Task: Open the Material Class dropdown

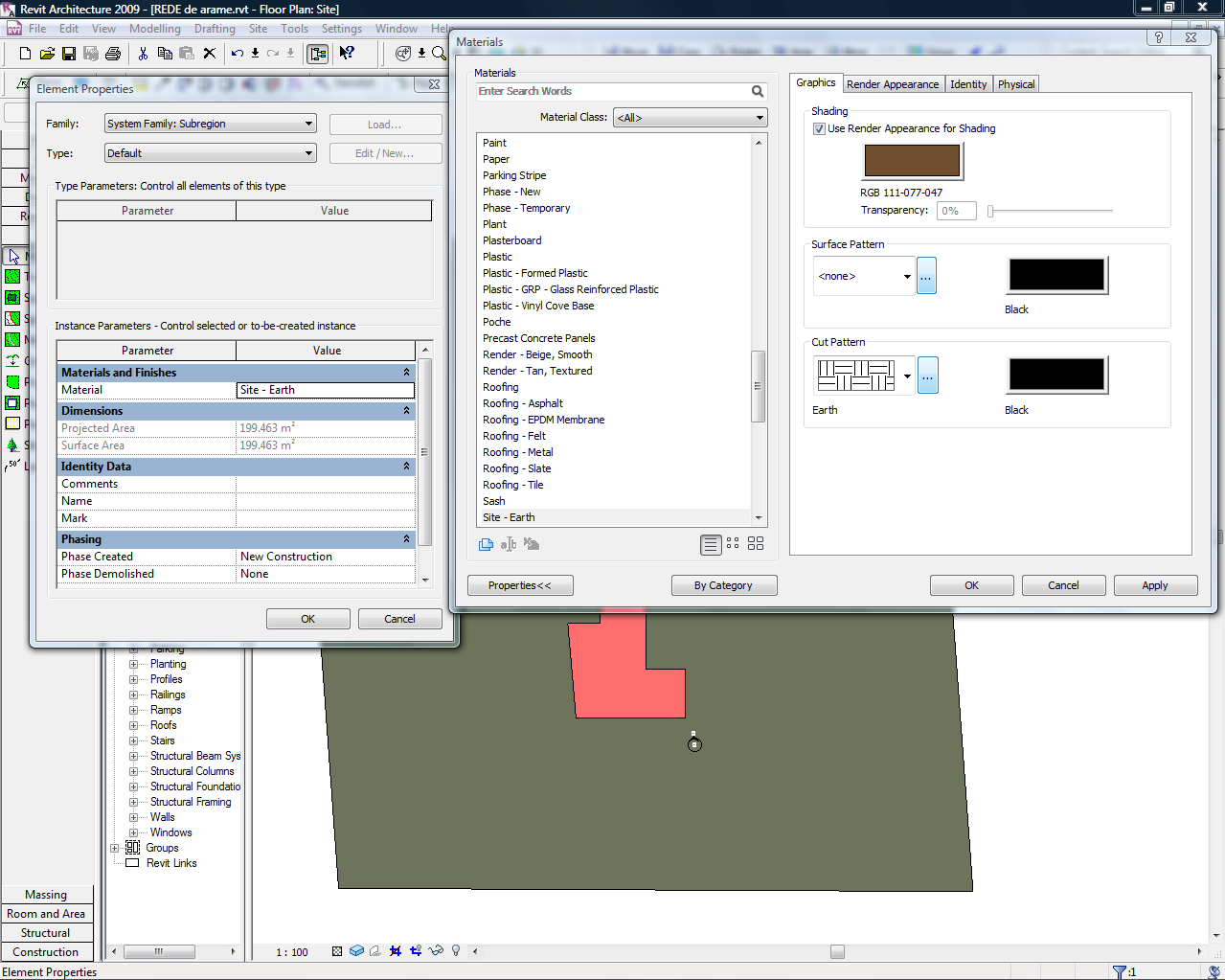Action: [x=760, y=118]
